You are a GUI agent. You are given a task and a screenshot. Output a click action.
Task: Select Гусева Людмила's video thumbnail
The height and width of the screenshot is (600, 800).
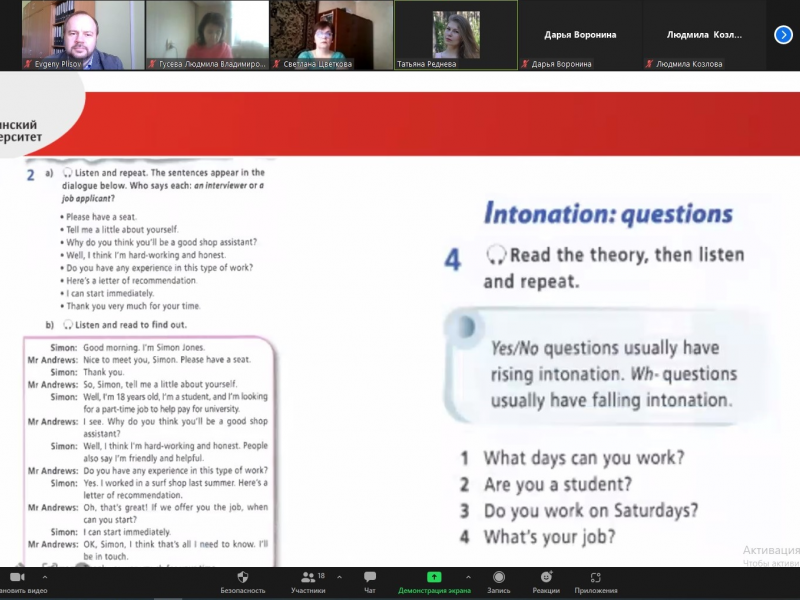(x=207, y=35)
